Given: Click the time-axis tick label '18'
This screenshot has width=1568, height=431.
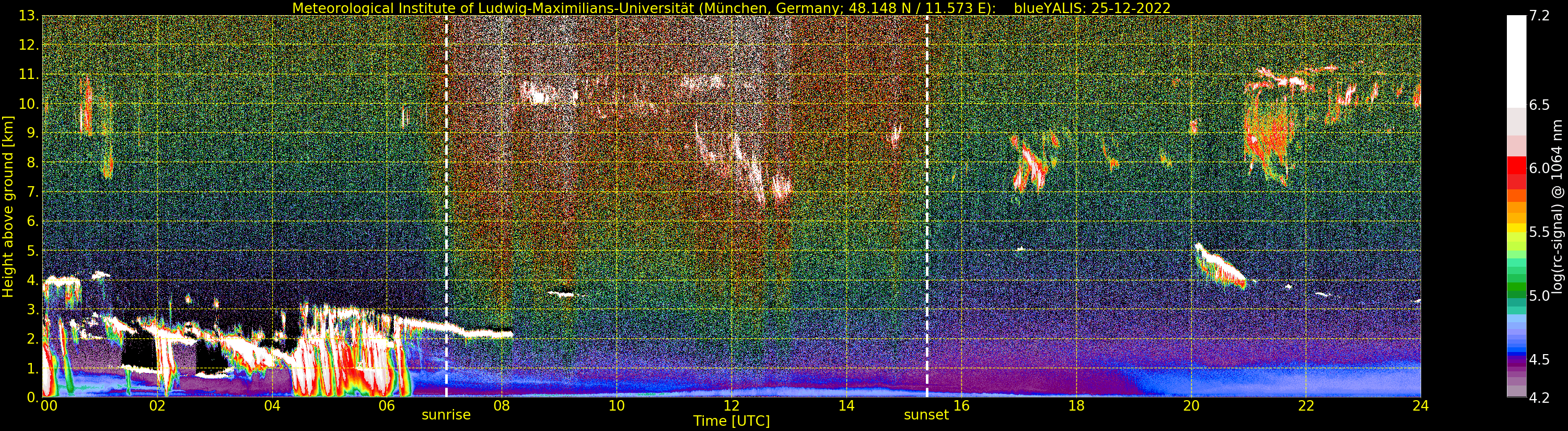Looking at the screenshot, I should [x=1076, y=405].
